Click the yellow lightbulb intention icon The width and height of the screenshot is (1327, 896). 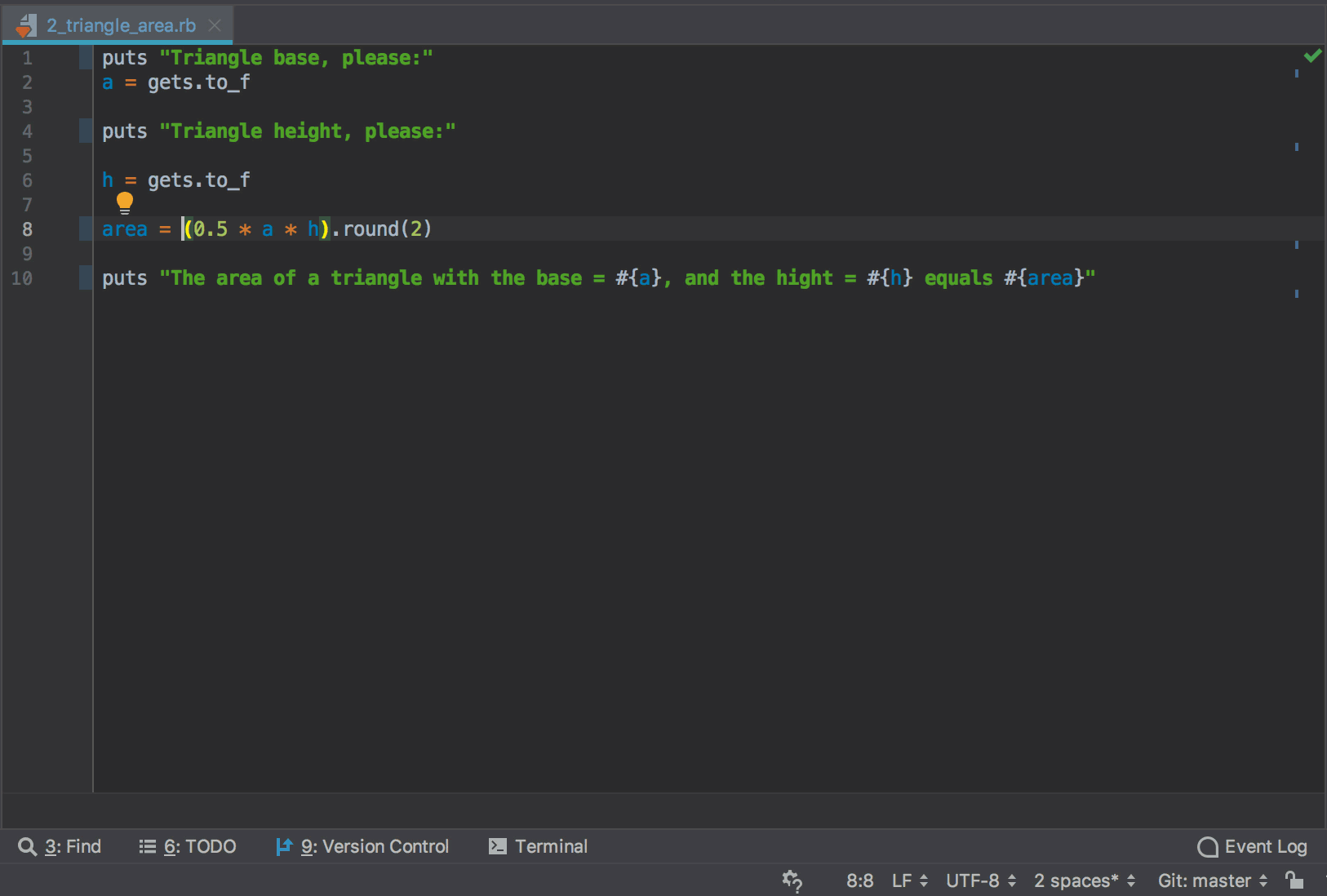click(125, 202)
